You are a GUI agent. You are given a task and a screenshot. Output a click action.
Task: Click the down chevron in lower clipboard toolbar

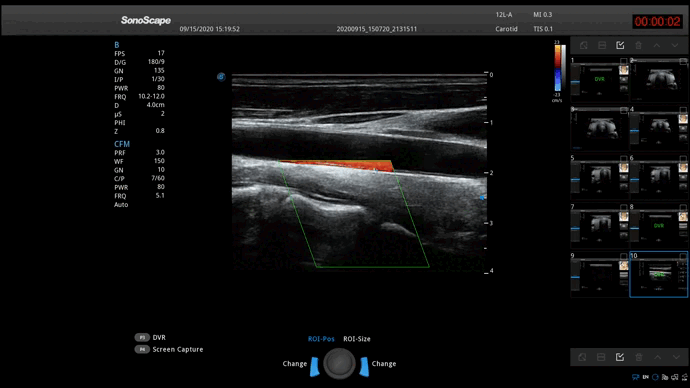point(676,357)
